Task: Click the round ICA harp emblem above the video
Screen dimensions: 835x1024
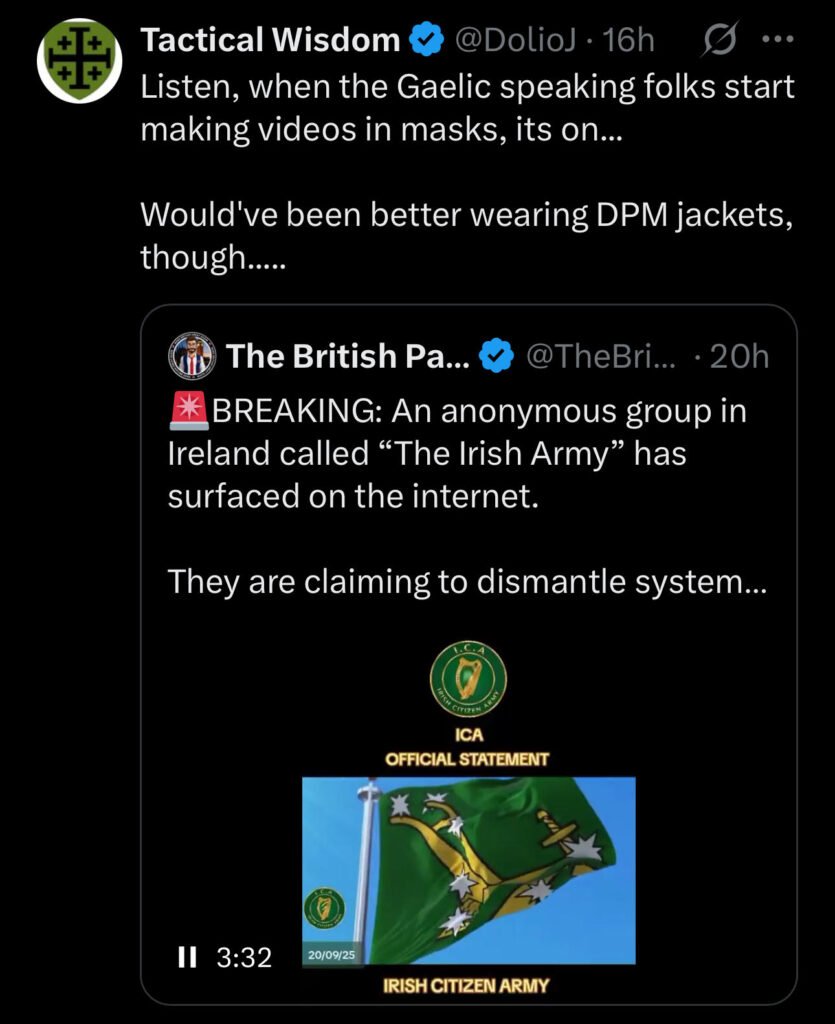Action: pos(467,681)
